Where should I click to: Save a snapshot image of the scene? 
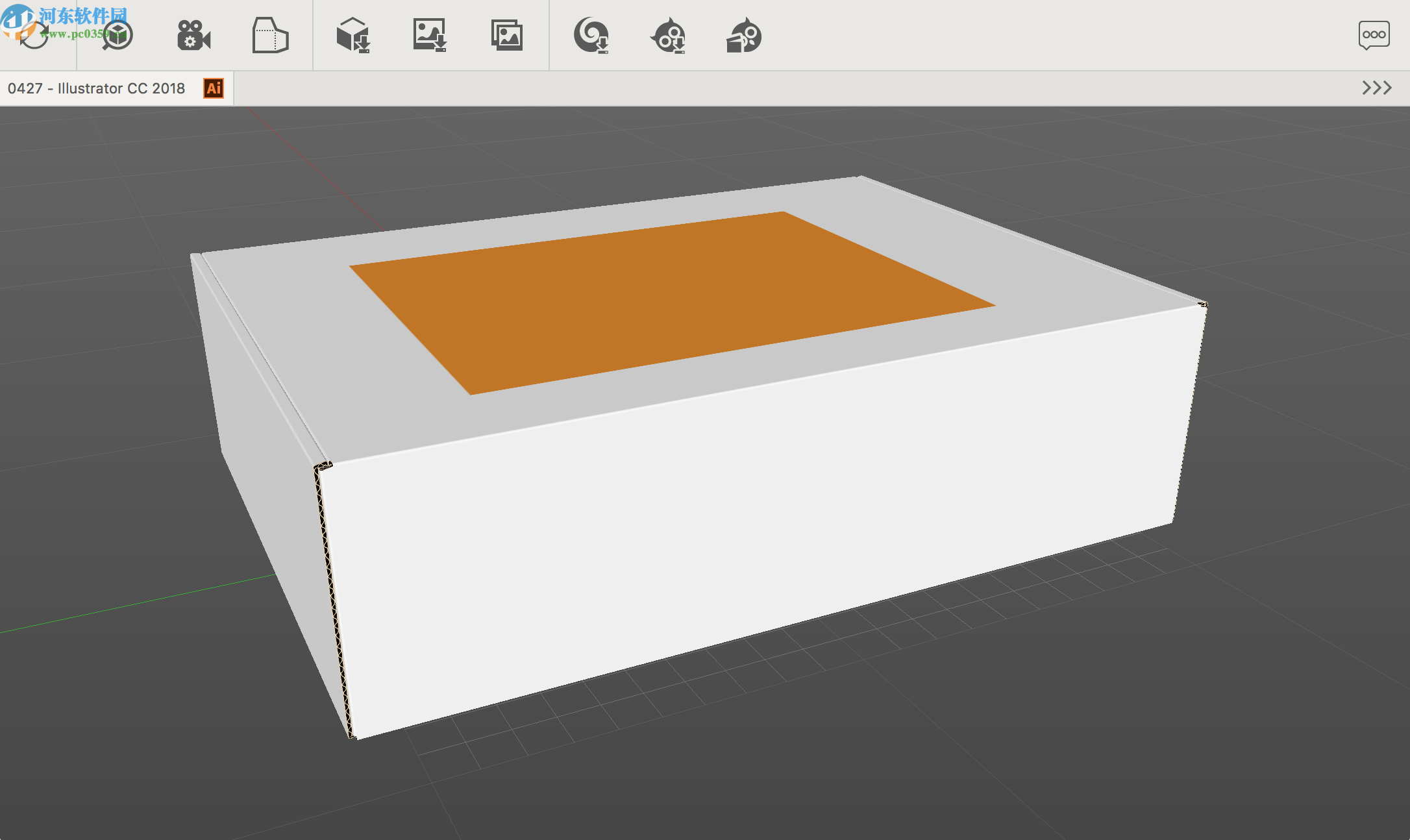[x=429, y=36]
